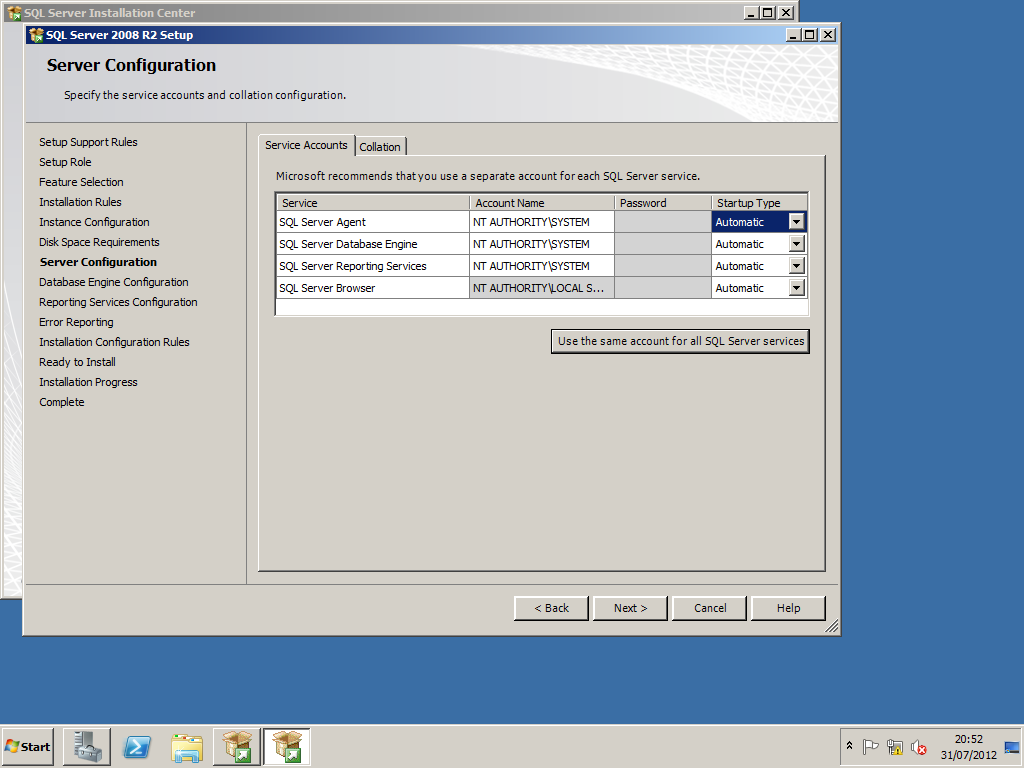
Task: Close the SQL Server Installation Center window
Action: (x=786, y=12)
